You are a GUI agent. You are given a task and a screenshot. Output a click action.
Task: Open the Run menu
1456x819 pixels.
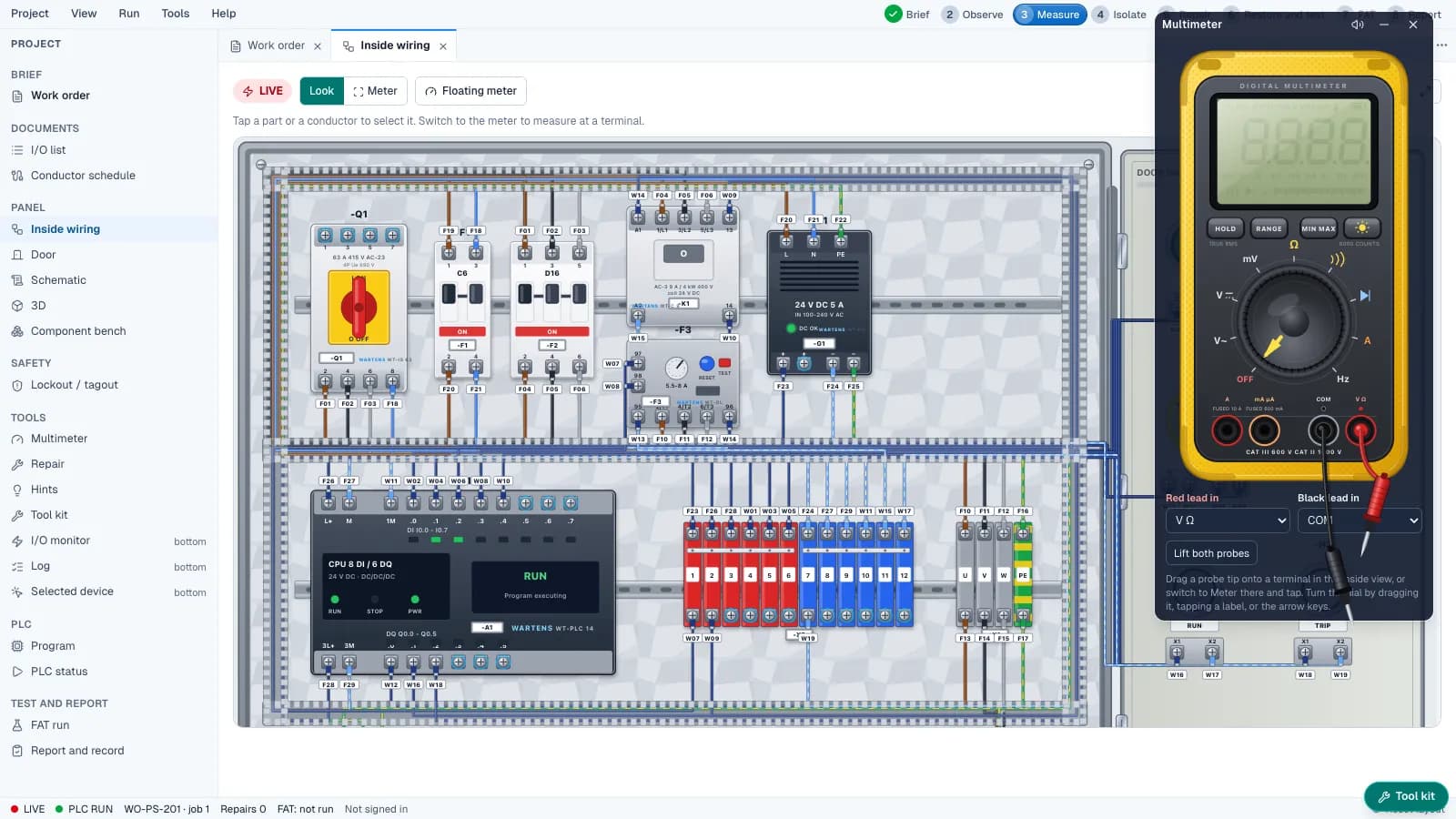coord(129,14)
